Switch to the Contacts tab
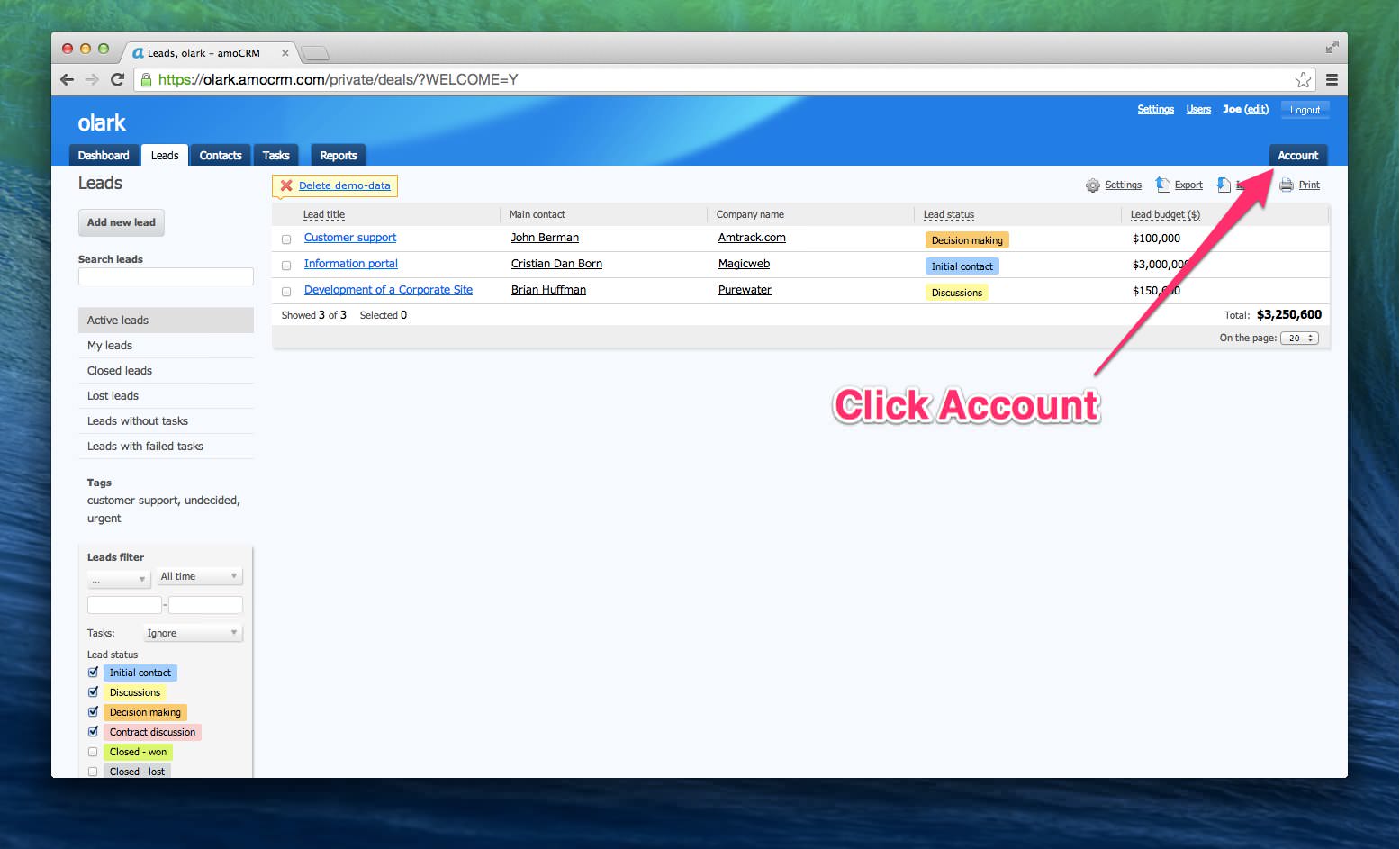This screenshot has width=1400, height=849. 221,155
